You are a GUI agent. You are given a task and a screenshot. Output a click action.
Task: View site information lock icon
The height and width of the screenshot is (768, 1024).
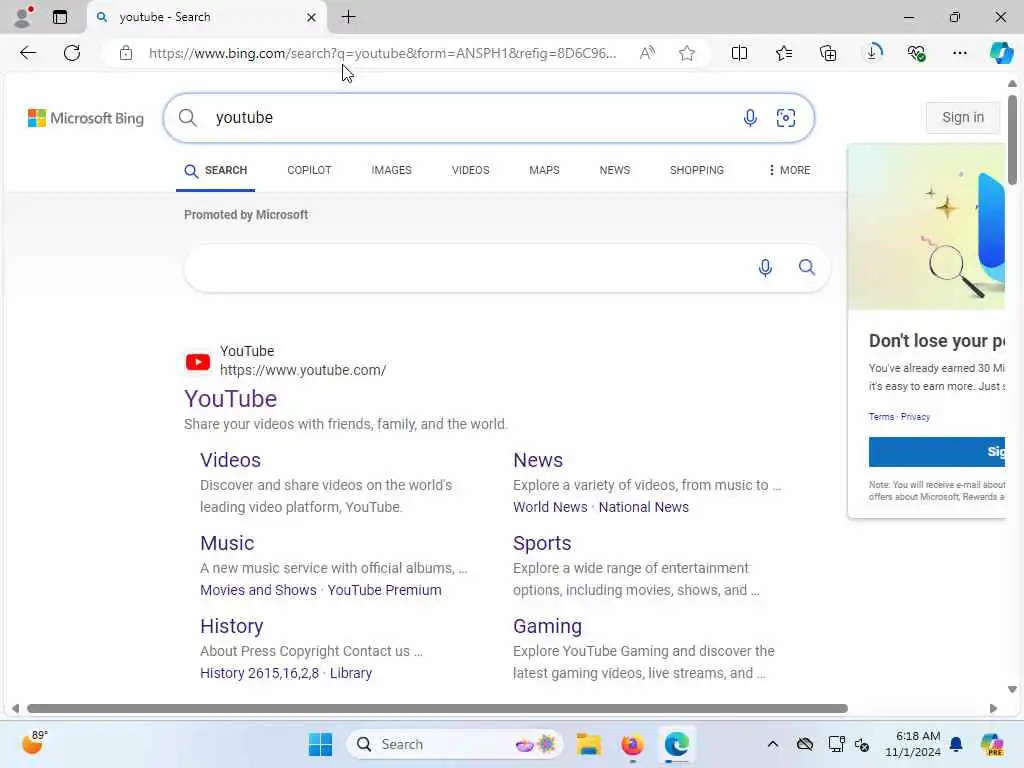click(x=126, y=53)
